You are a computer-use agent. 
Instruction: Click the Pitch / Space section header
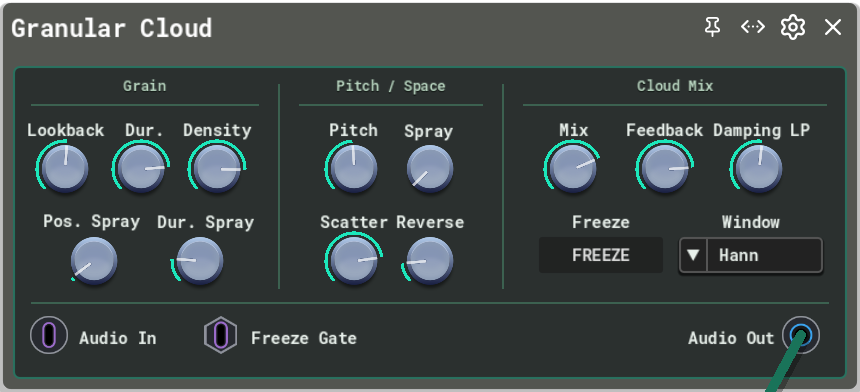tap(391, 86)
